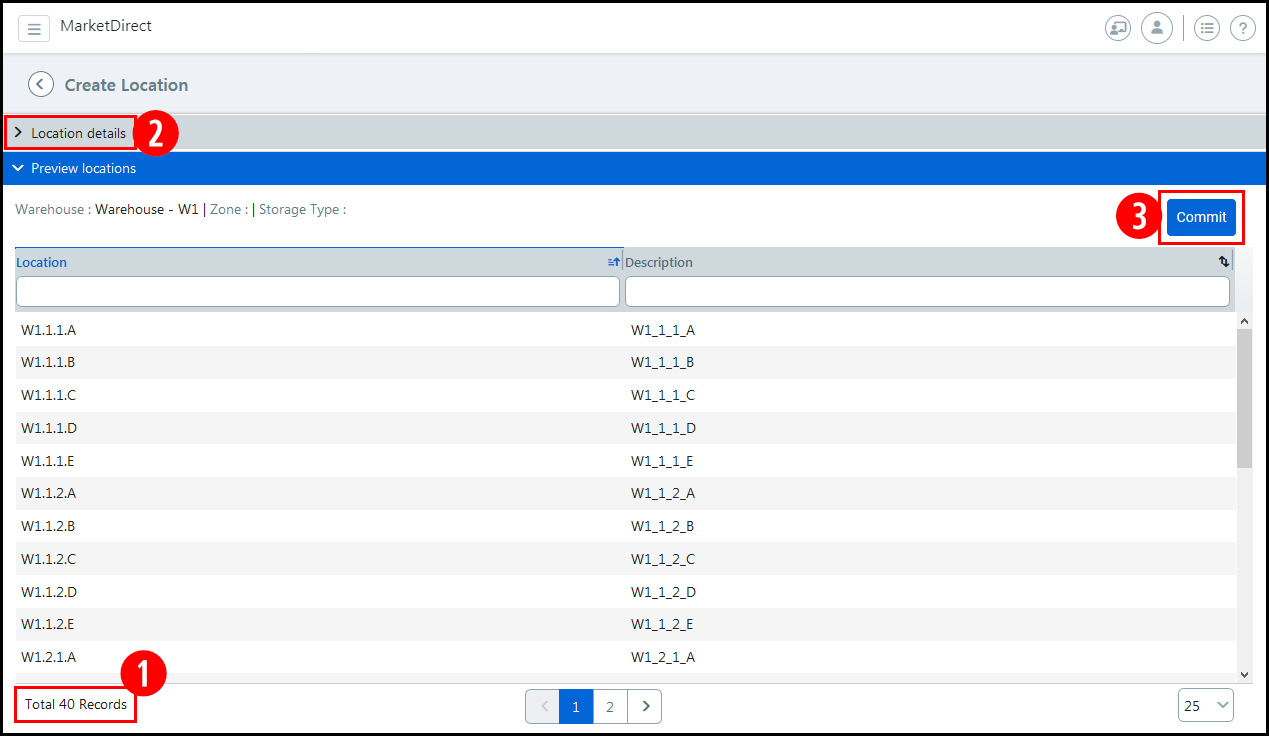
Task: Collapse the Preview locations section
Action: (75, 168)
